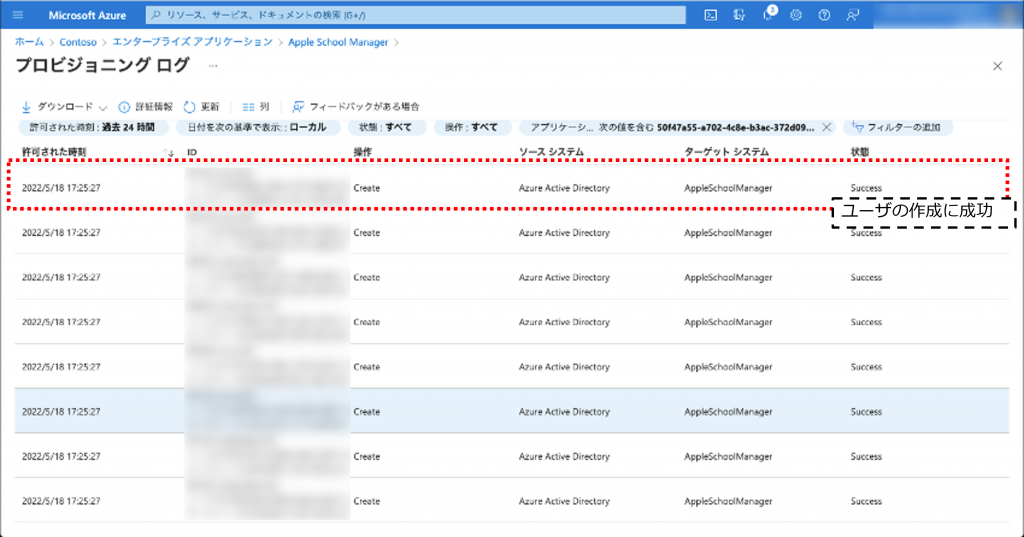Go to エンタープライズ アプリケーション breadcrumb

pos(193,42)
